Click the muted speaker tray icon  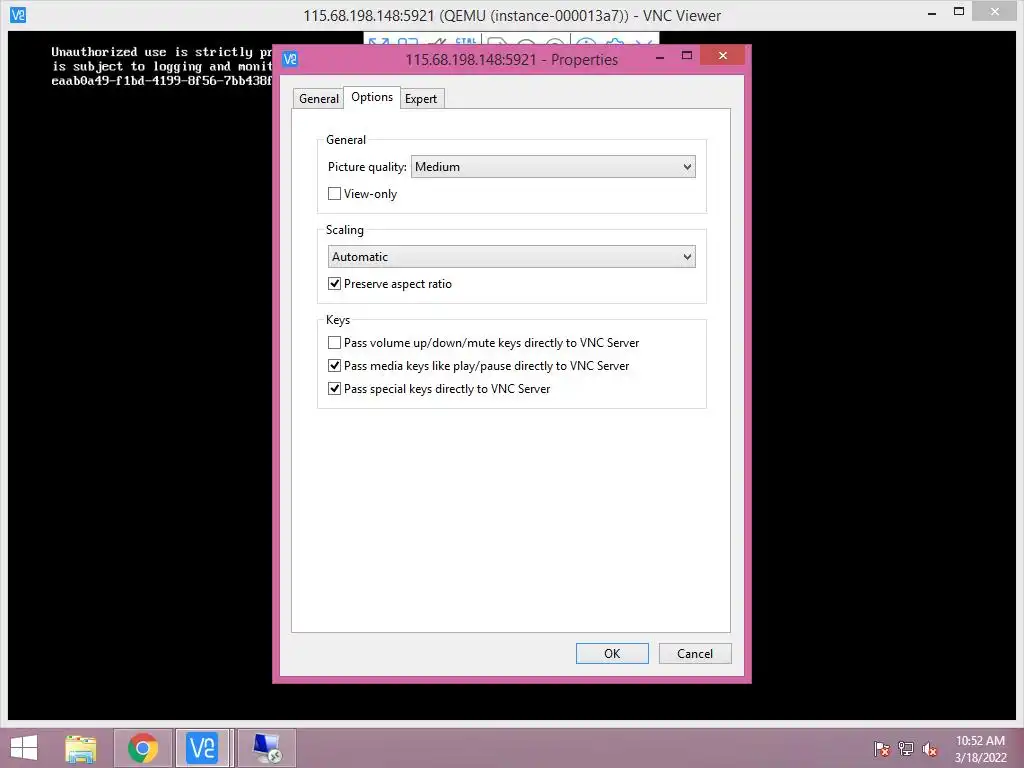coord(930,749)
